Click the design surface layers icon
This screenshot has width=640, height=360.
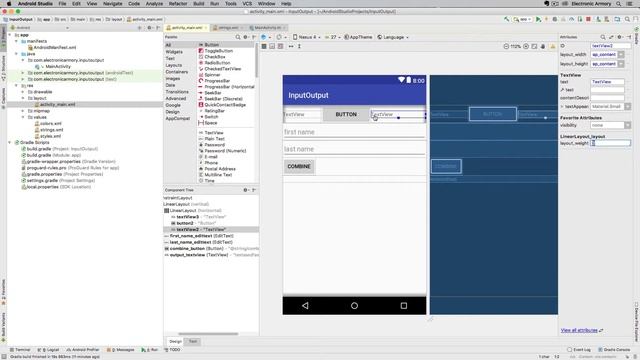click(265, 37)
